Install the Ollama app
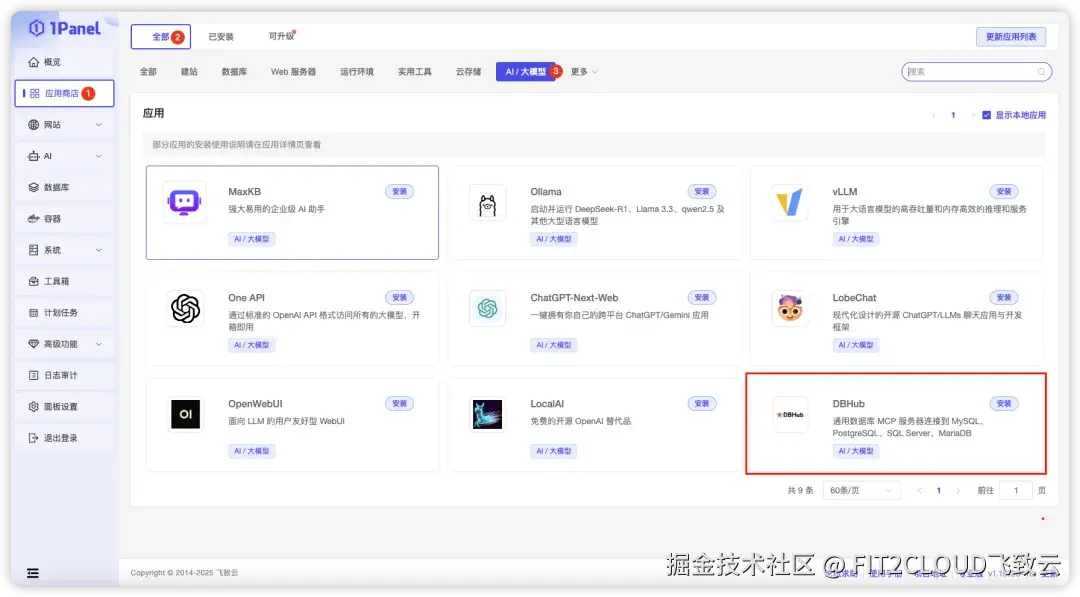The width and height of the screenshot is (1080, 597). point(702,191)
